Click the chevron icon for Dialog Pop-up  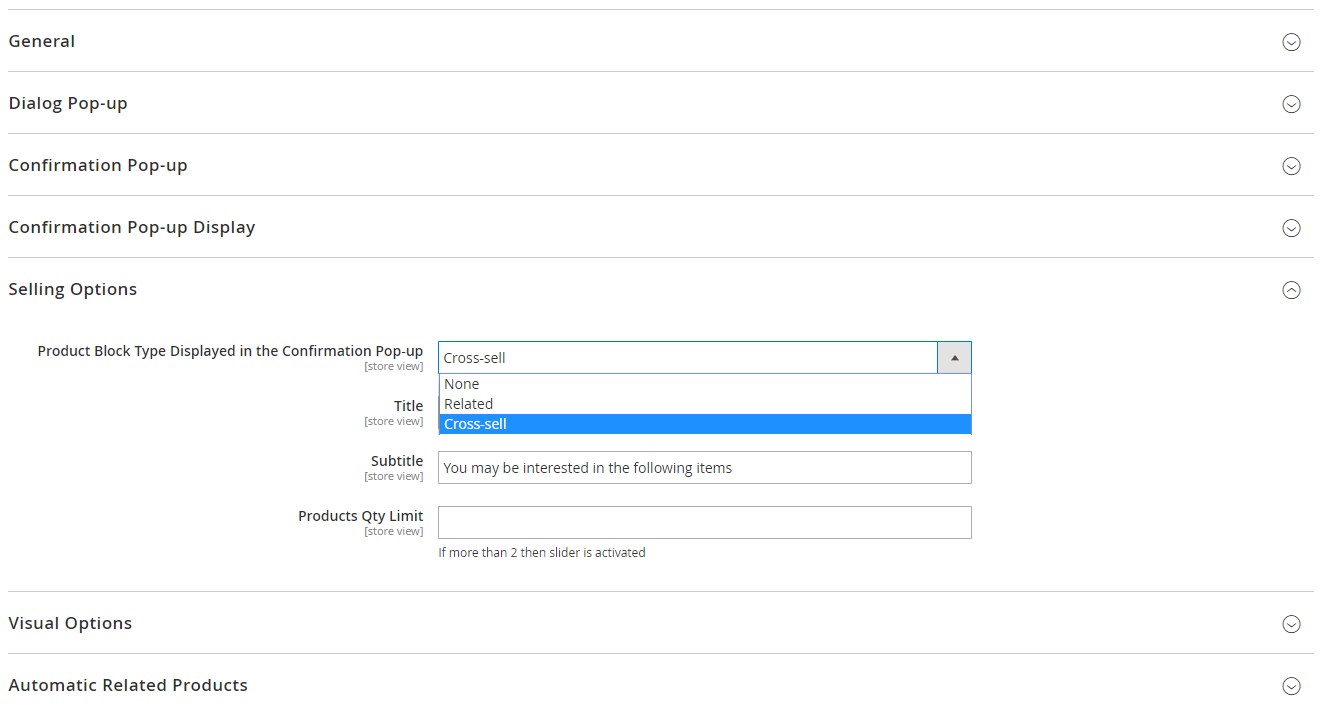1291,104
